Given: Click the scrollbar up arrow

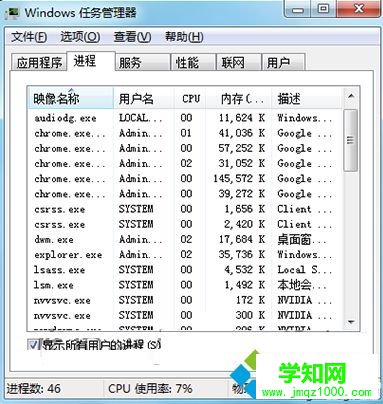Looking at the screenshot, I should tap(351, 97).
